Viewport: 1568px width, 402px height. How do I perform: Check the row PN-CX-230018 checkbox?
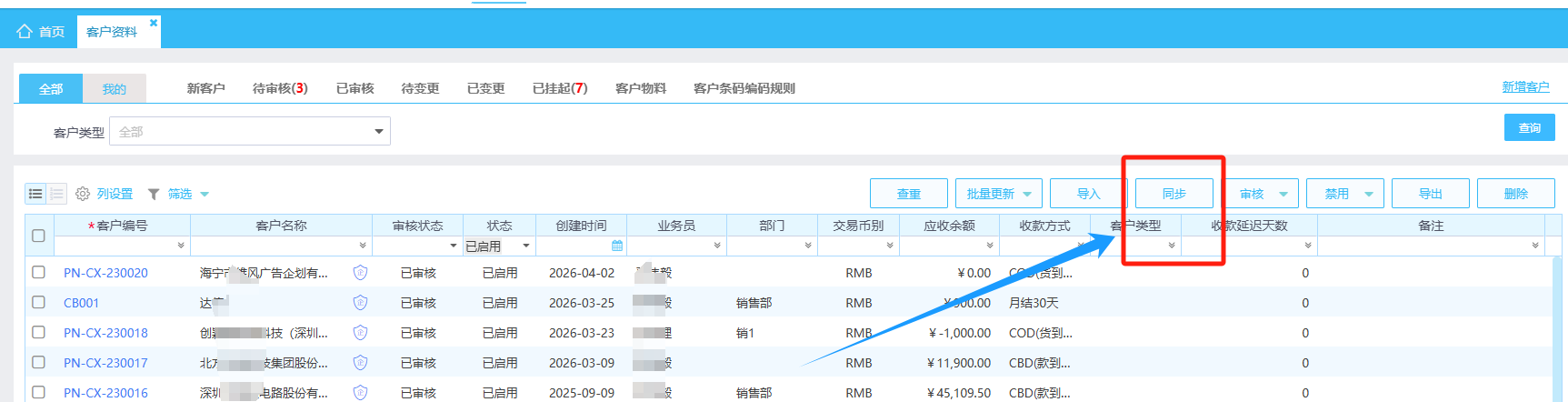38,332
